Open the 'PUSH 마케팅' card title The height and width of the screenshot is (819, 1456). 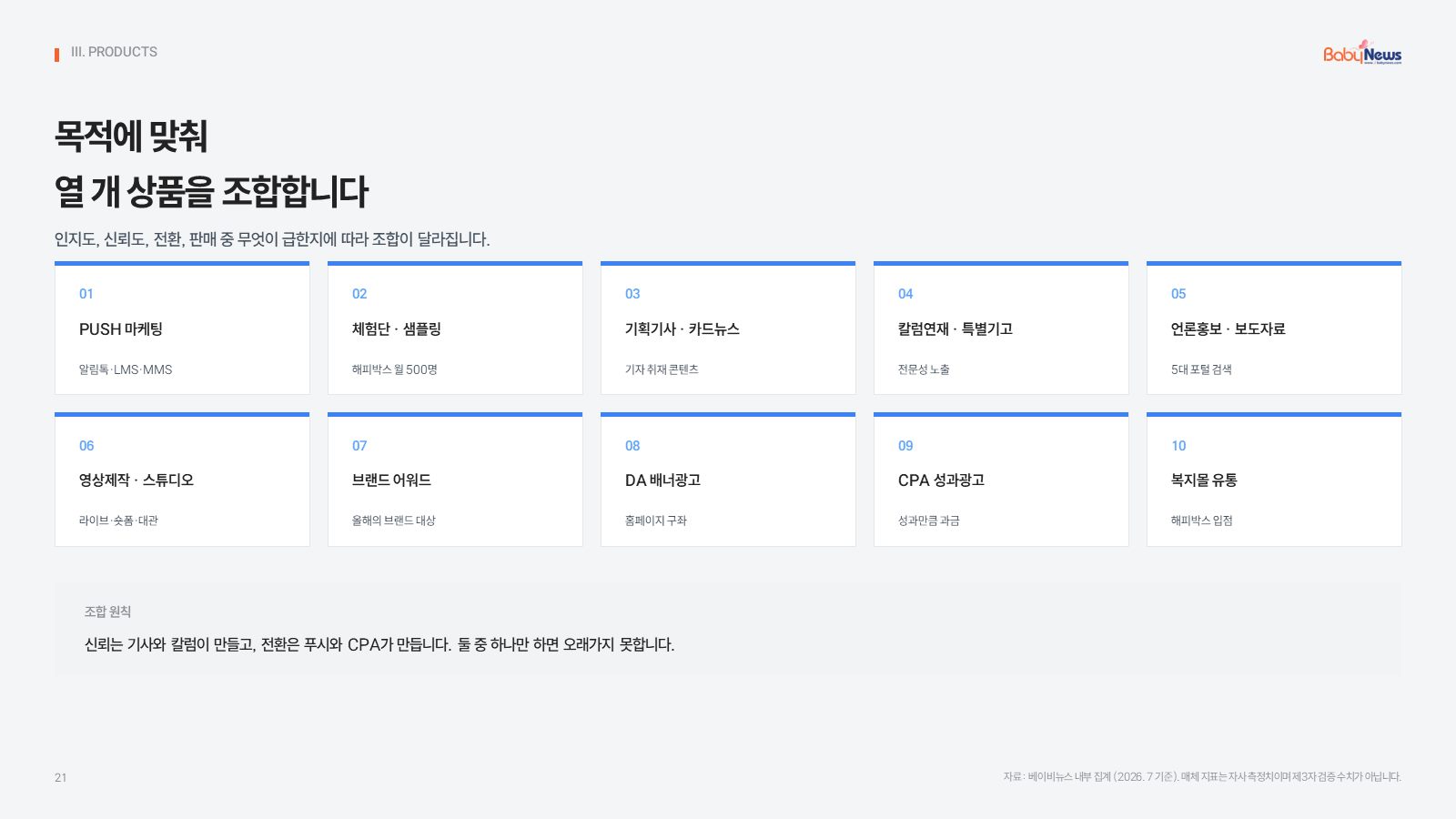[121, 329]
